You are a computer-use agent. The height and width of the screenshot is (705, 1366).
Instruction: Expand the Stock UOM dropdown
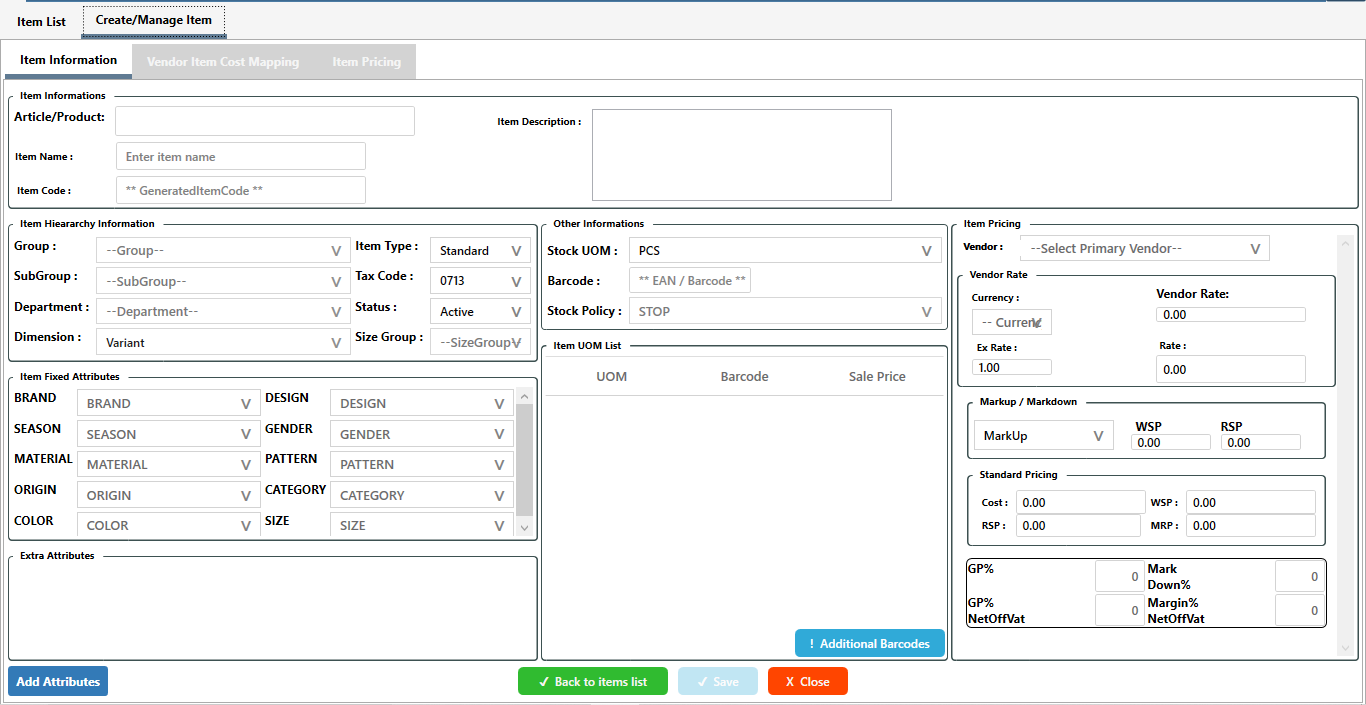point(785,251)
